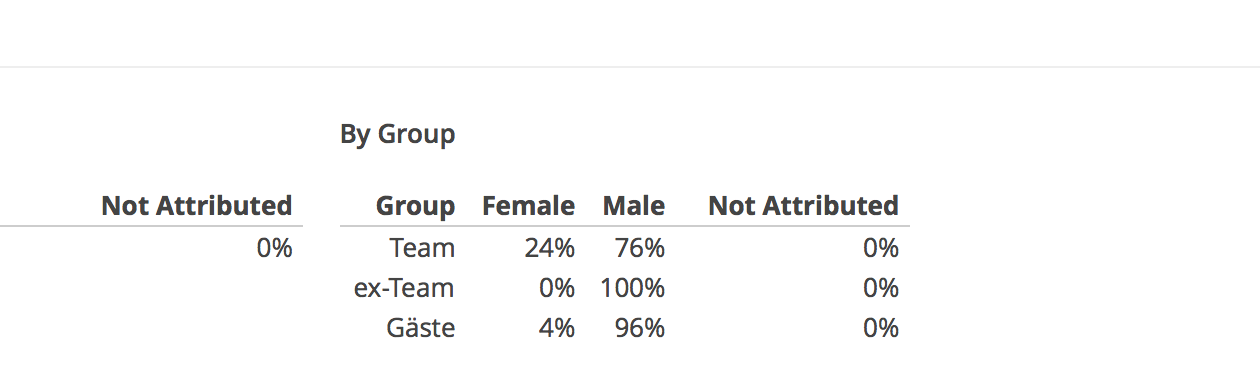Click the left table's 0% value
Viewport: 1260px width, 368px height.
(274, 248)
